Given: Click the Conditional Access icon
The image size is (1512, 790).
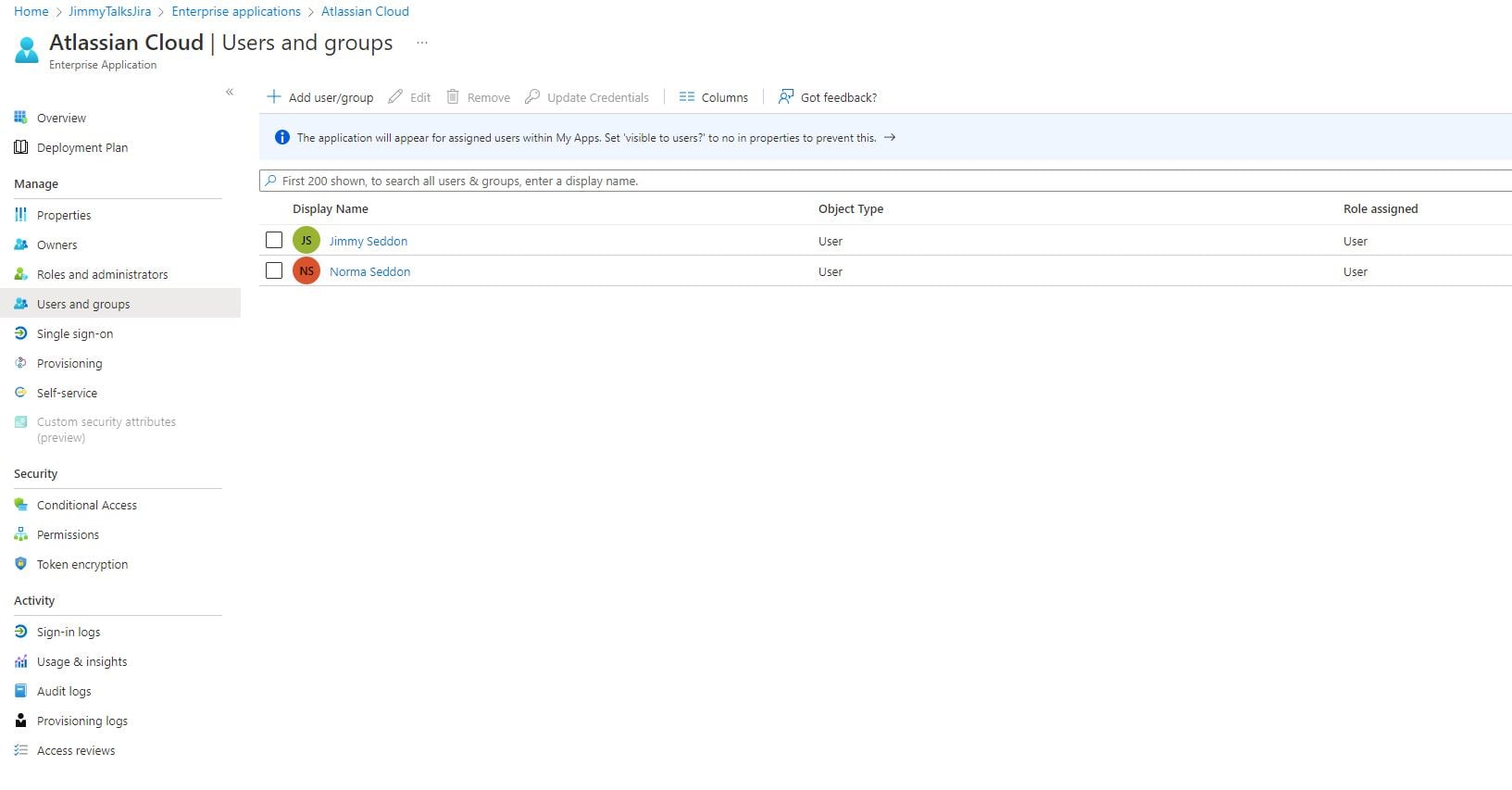Looking at the screenshot, I should click(20, 505).
